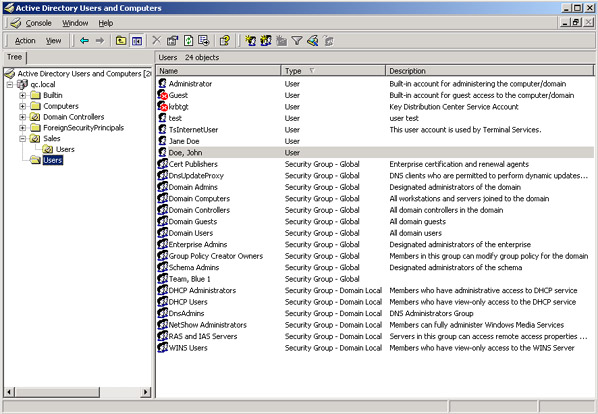This screenshot has height=414, width=598.
Task: Click the Create new group icon
Action: click(266, 40)
